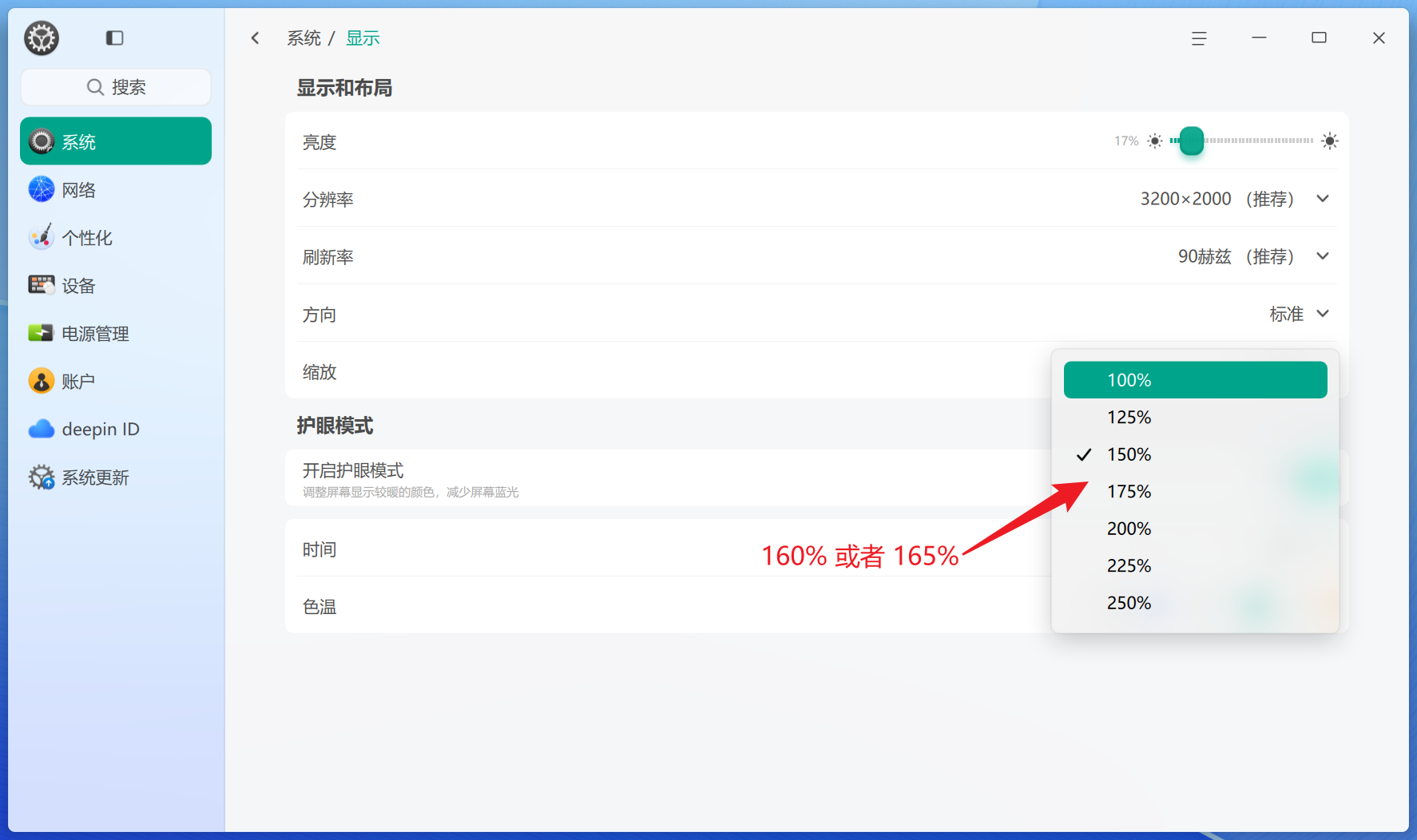Expand the 方向 标准 dropdown
This screenshot has width=1417, height=840.
click(1300, 314)
